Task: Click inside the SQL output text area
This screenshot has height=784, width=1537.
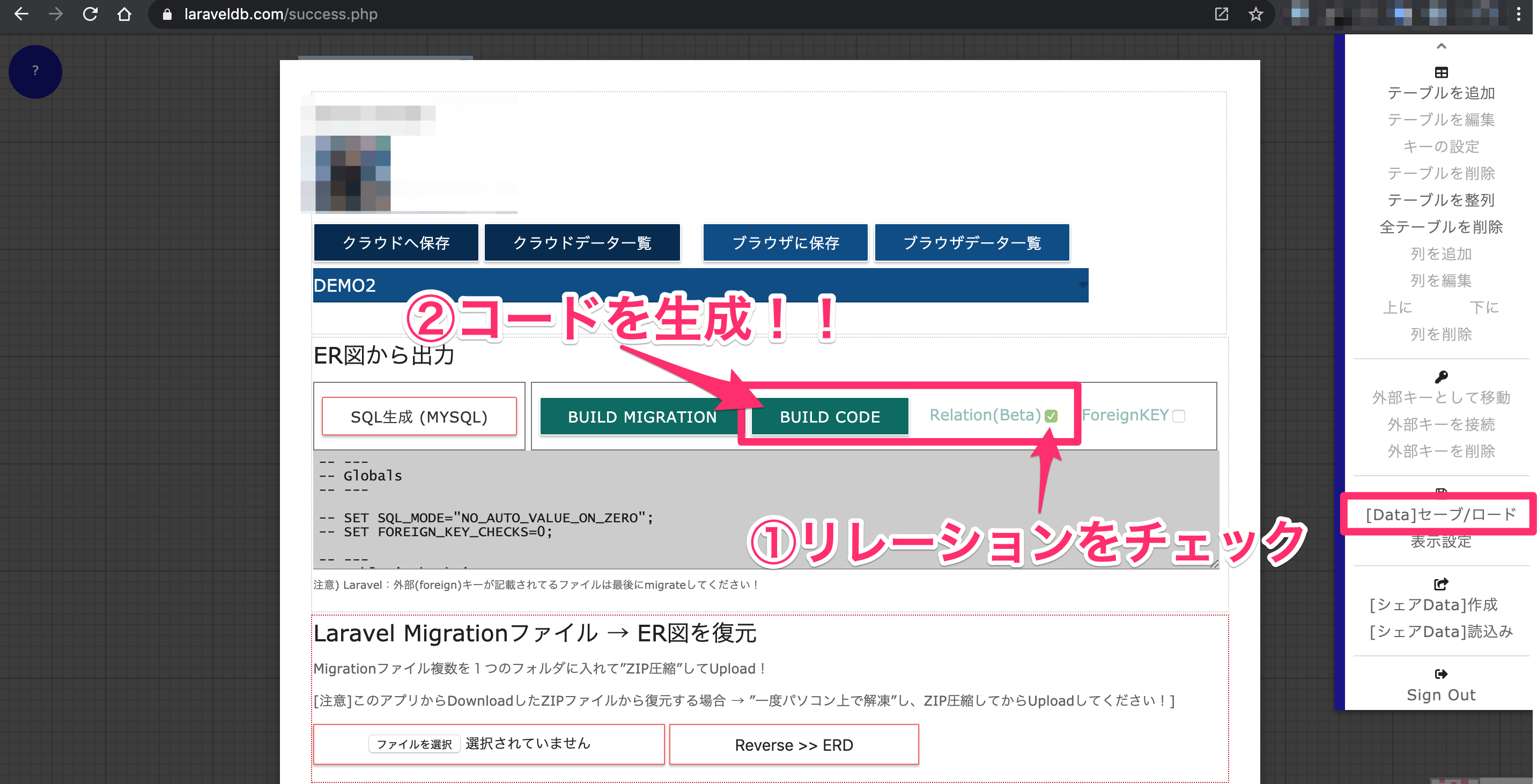Action: 765,509
